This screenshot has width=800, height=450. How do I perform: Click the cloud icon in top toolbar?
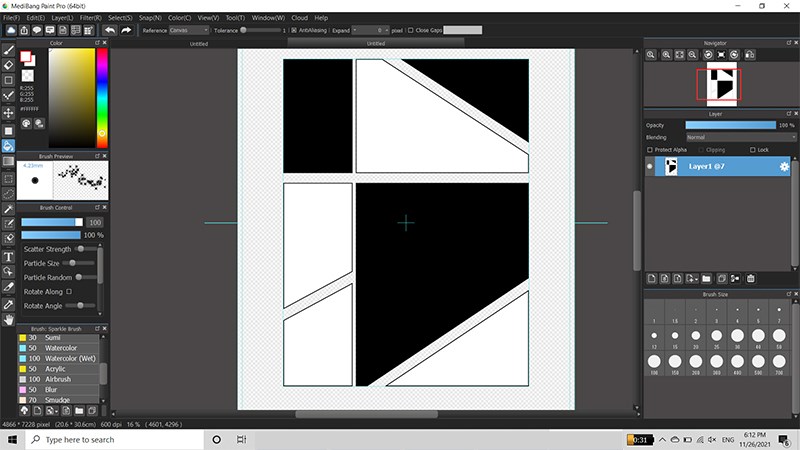click(x=11, y=30)
